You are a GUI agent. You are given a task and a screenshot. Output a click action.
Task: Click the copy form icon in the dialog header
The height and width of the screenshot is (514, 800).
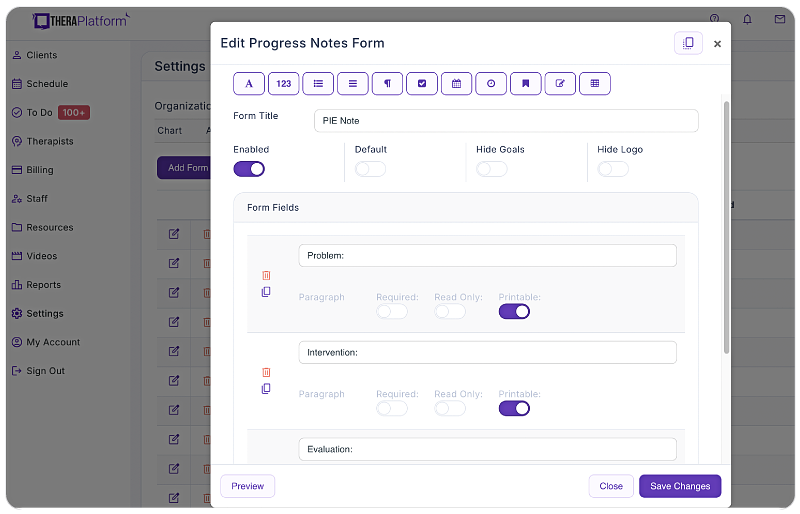(x=688, y=43)
